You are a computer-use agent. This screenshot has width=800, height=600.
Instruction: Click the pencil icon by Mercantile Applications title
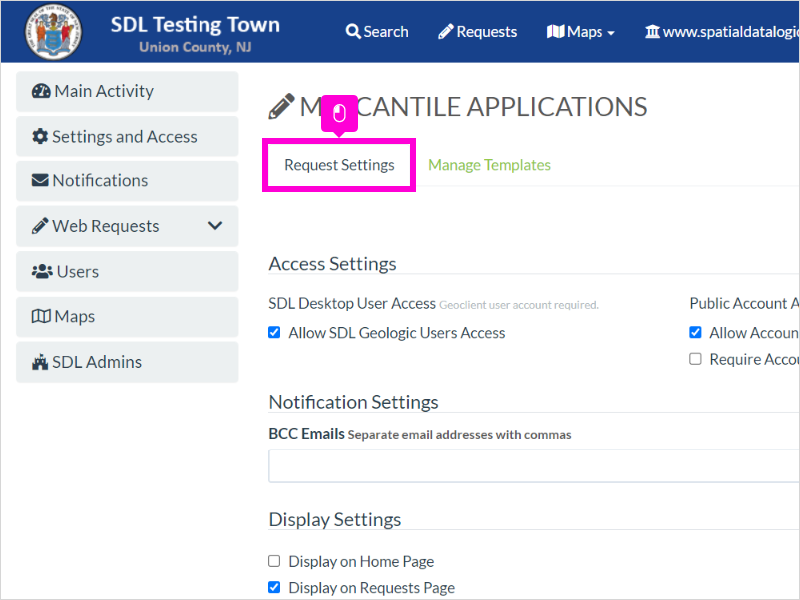[x=281, y=106]
